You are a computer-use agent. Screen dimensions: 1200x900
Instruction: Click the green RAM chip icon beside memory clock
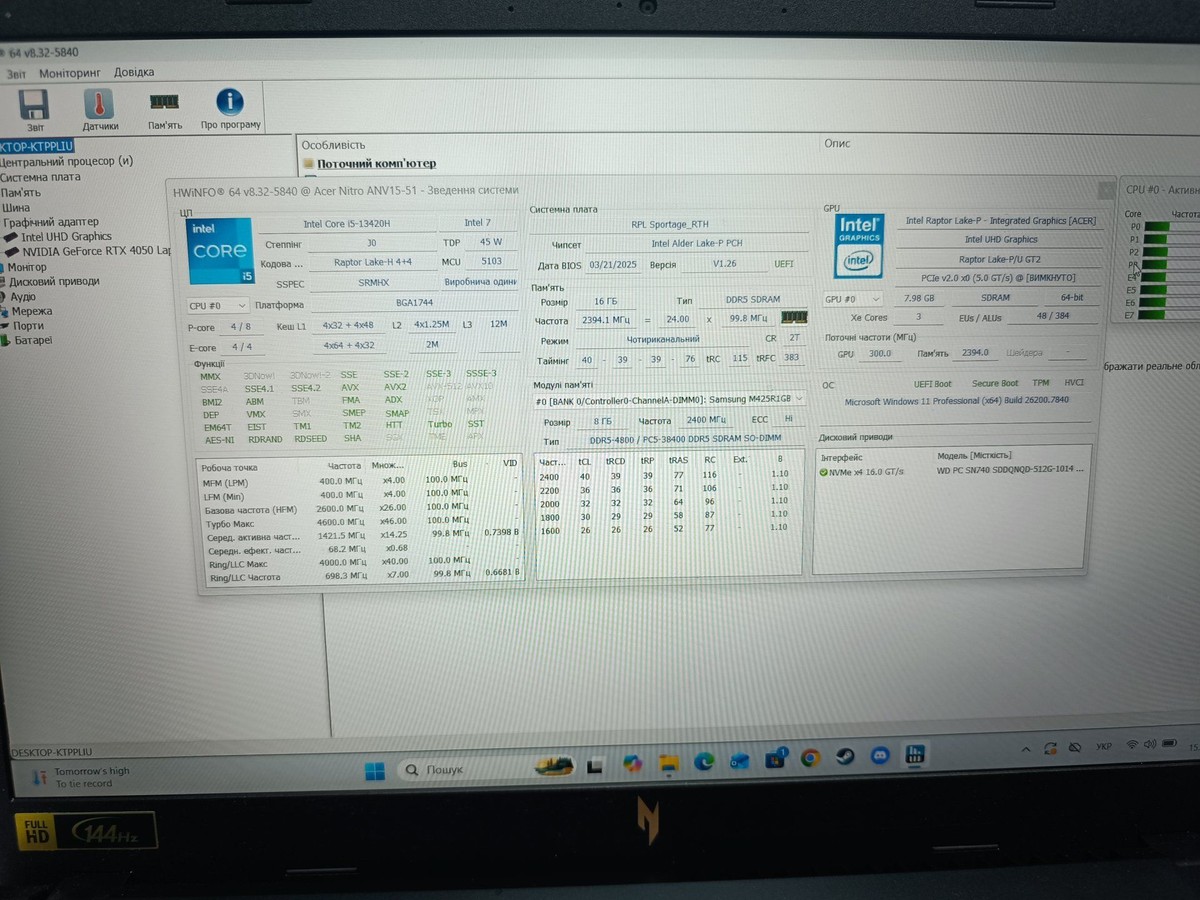click(x=794, y=318)
